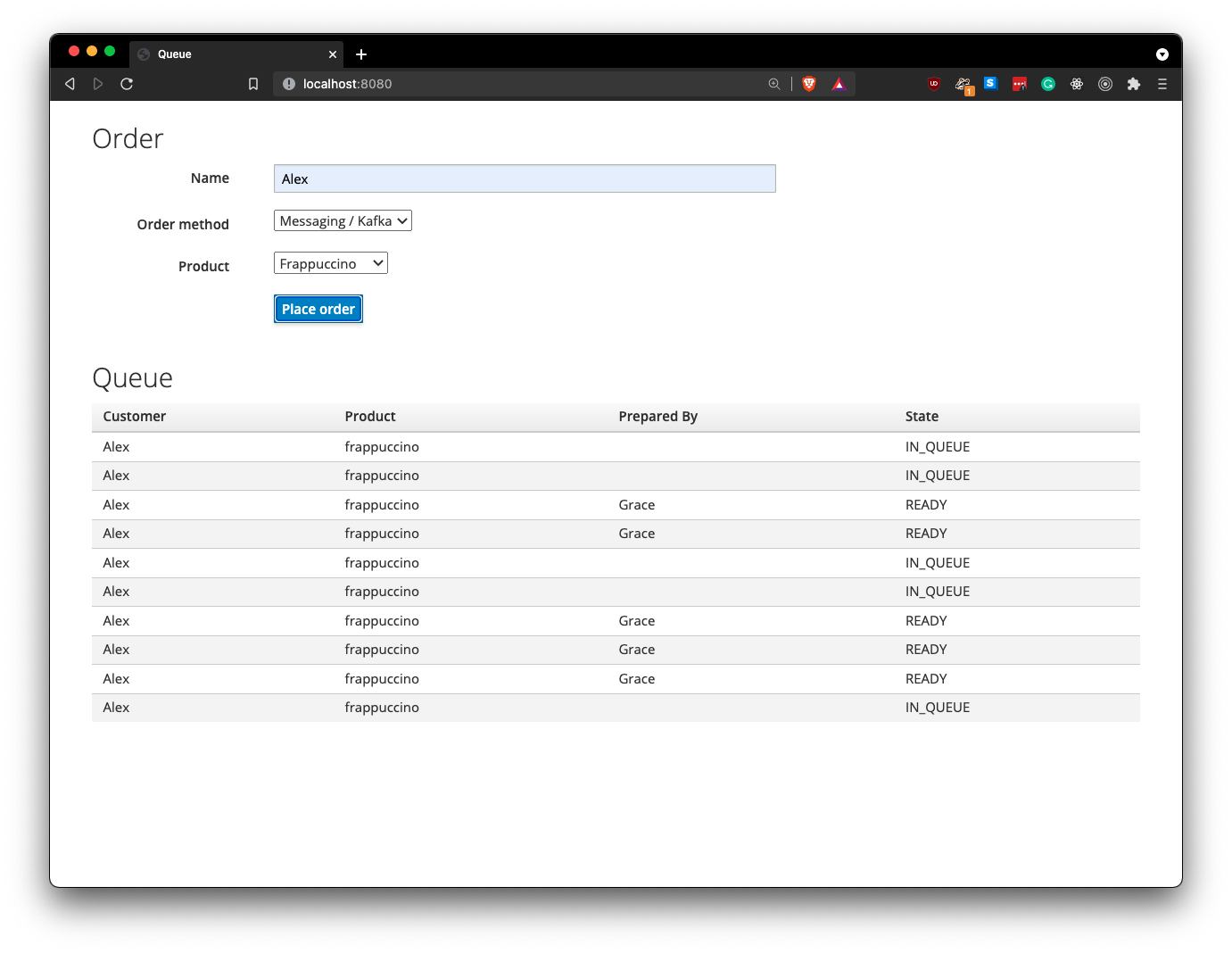
Task: Open the profile dropdown arrow in title bar
Action: pyautogui.click(x=1162, y=54)
